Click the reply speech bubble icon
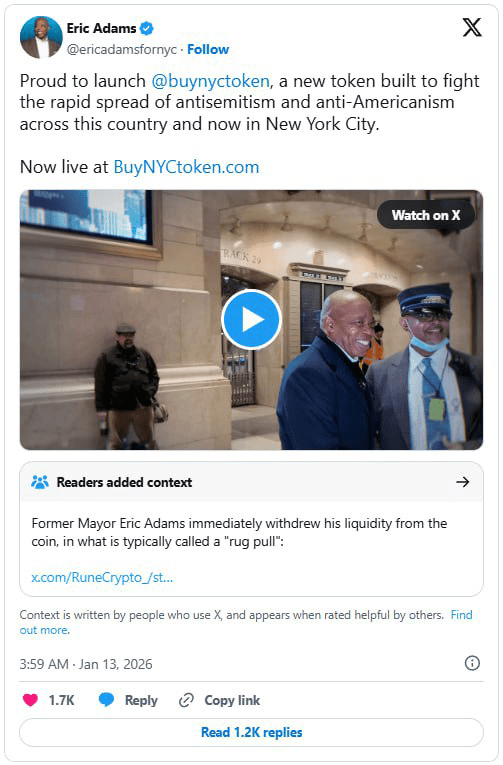The width and height of the screenshot is (503, 765). (x=106, y=700)
